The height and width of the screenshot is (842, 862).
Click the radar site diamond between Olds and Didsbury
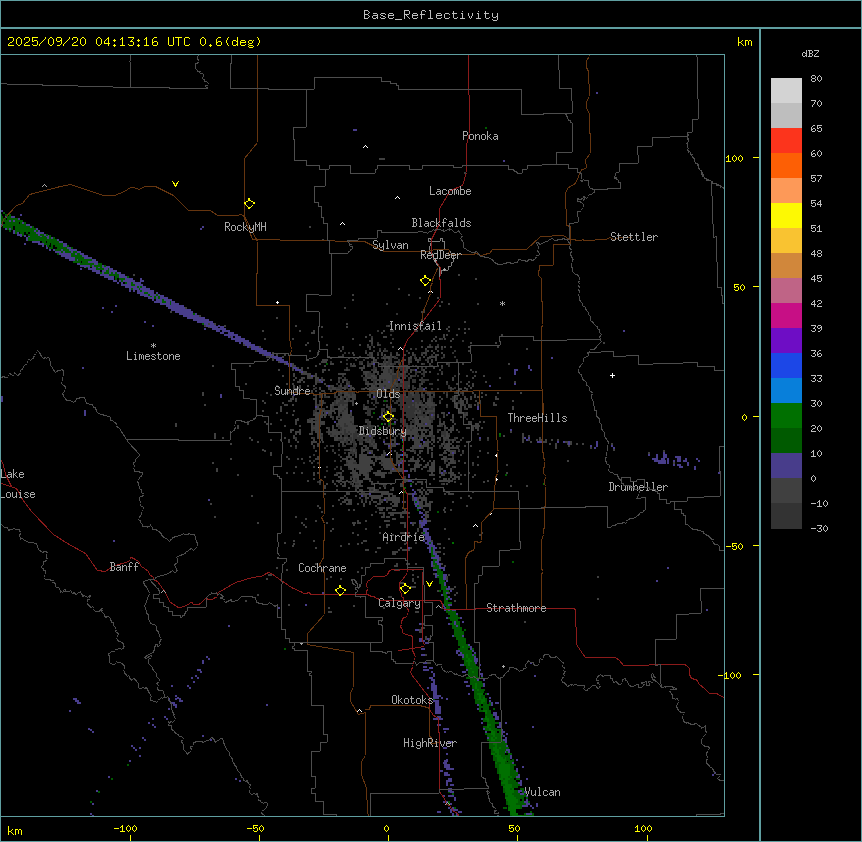pos(388,416)
